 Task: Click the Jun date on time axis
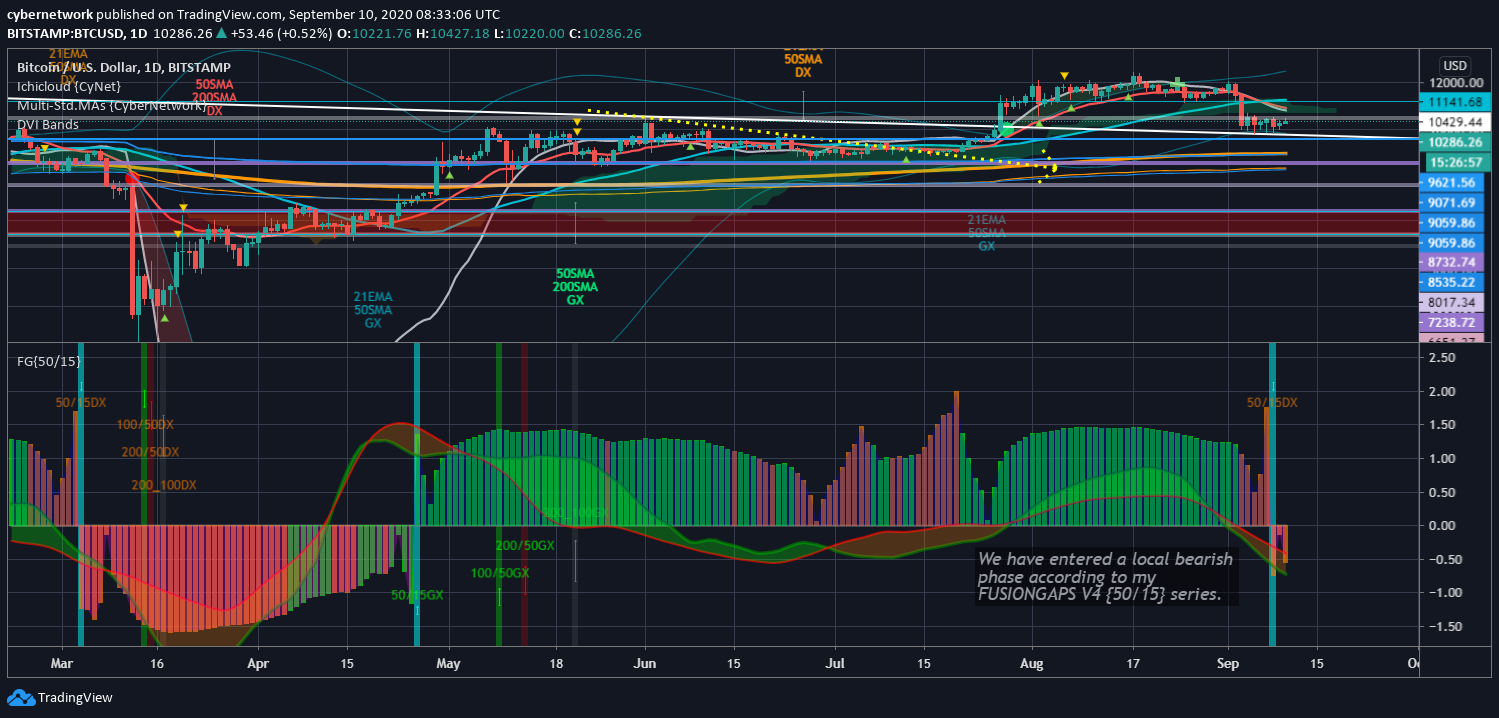coord(645,663)
